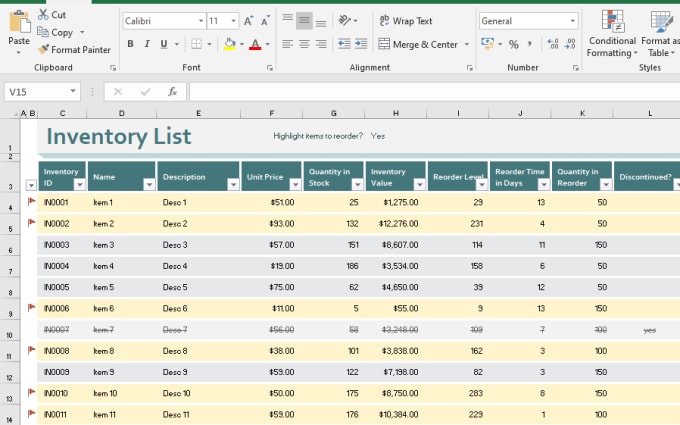The height and width of the screenshot is (425, 680).
Task: Open the Borders tool
Action: click(x=196, y=44)
